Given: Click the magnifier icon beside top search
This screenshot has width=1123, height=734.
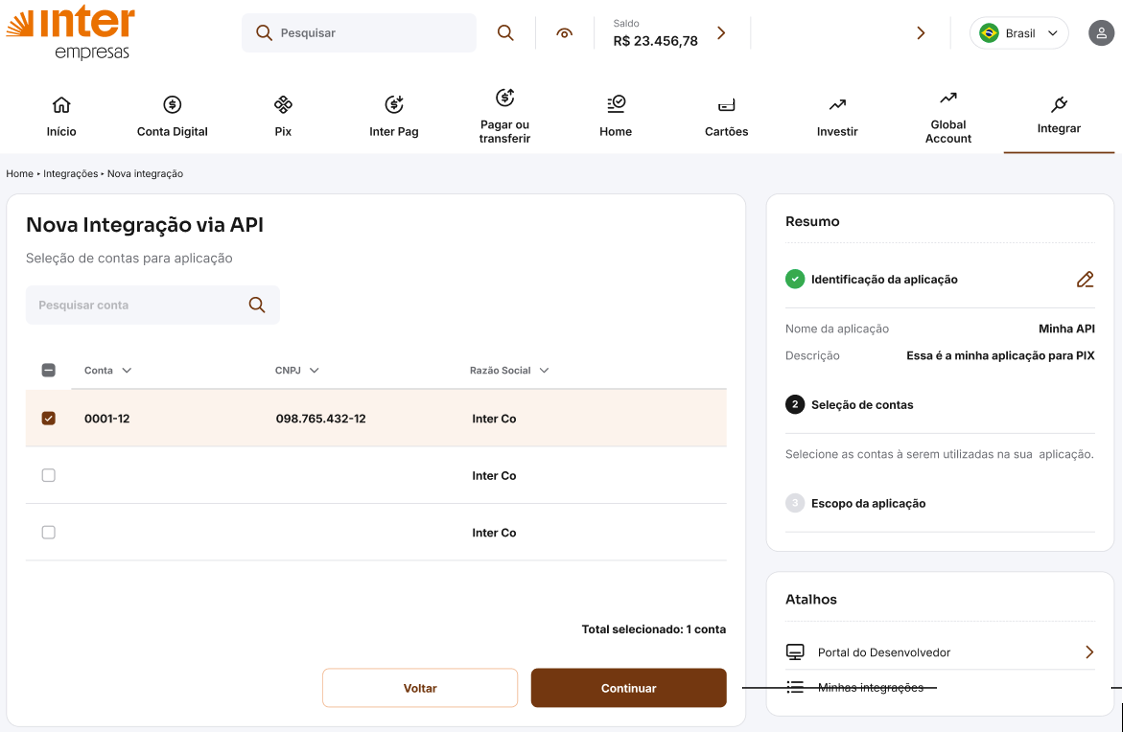Looking at the screenshot, I should coord(506,33).
